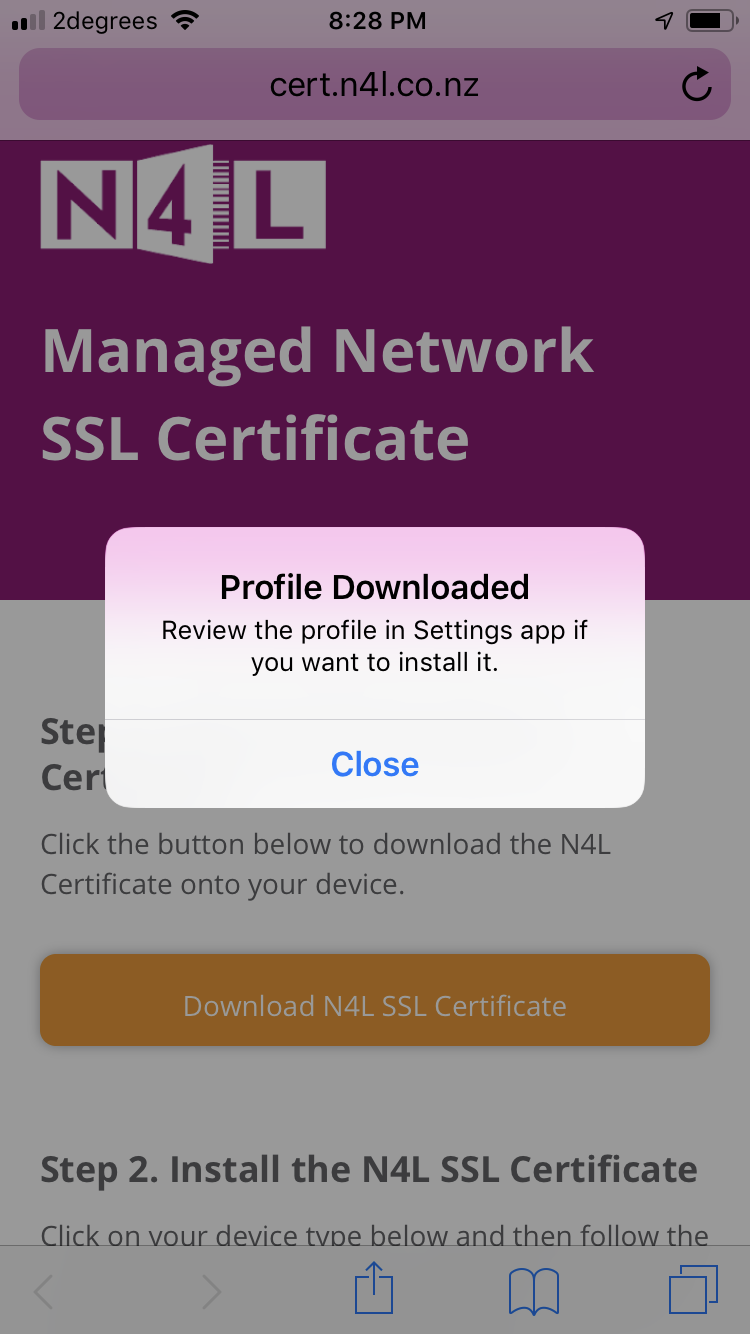
Task: Tap the Profile Downloaded alert title
Action: click(x=375, y=587)
